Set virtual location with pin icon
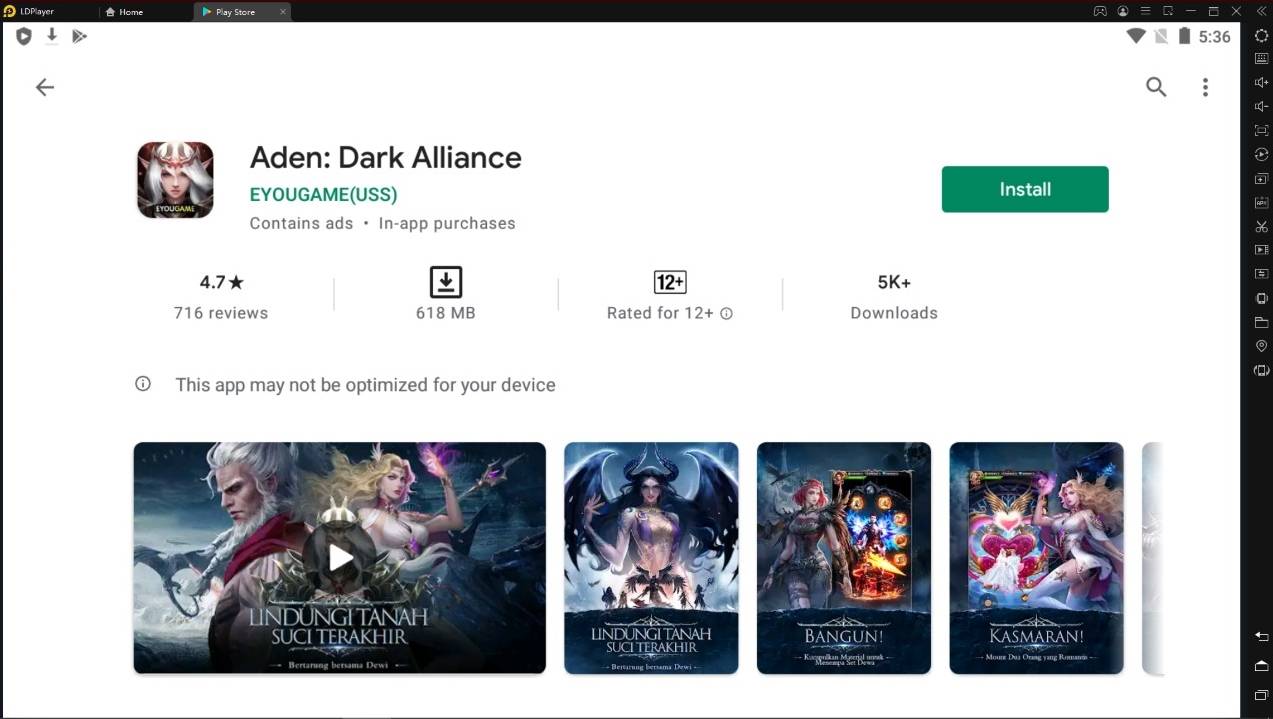The height and width of the screenshot is (719, 1273). 1261,346
